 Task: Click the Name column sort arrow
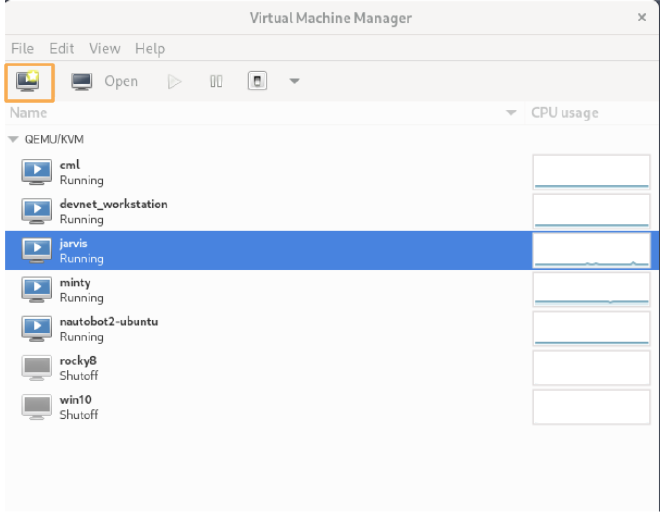coord(511,113)
